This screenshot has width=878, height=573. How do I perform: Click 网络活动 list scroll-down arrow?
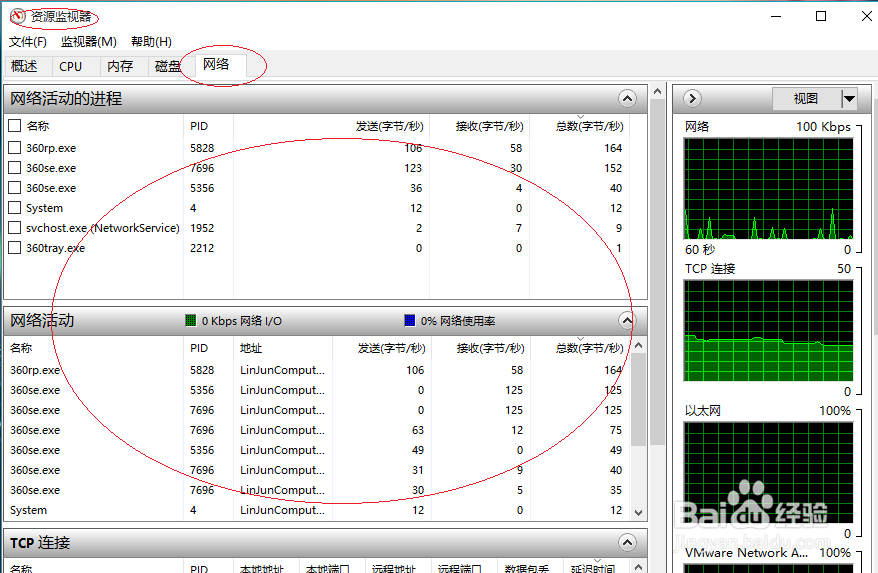pos(638,513)
